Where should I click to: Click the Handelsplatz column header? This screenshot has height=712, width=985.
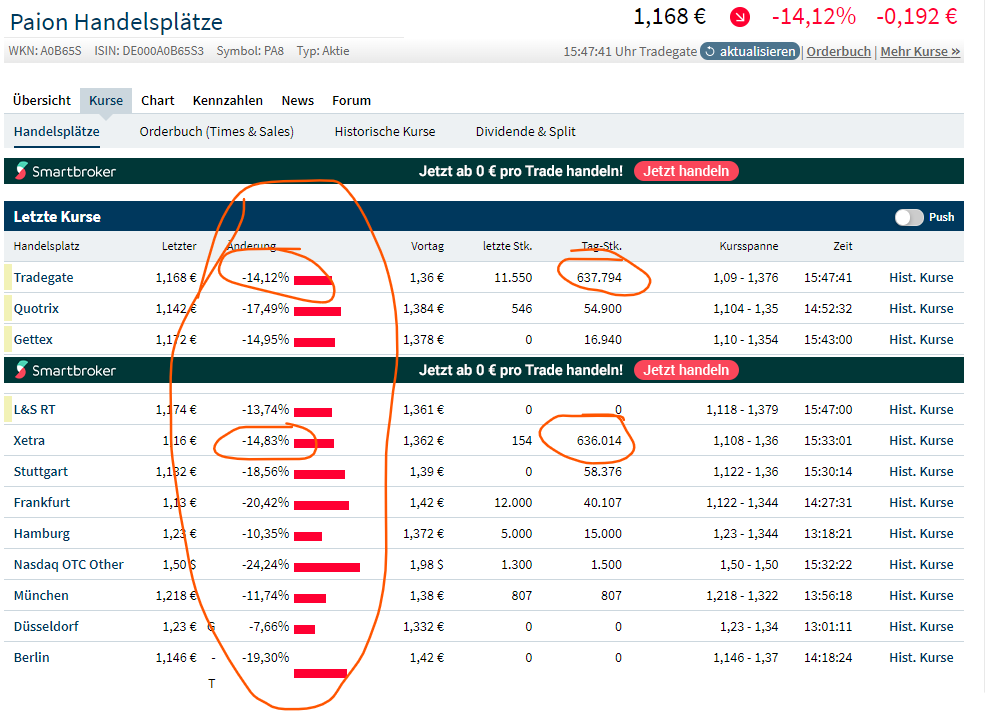click(46, 246)
